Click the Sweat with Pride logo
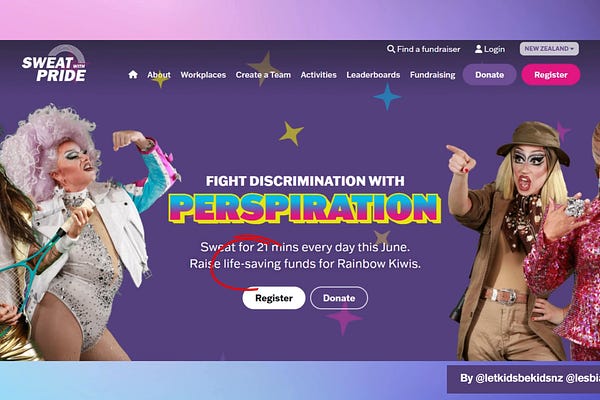Screen dimensions: 600x400 (x=54, y=64)
